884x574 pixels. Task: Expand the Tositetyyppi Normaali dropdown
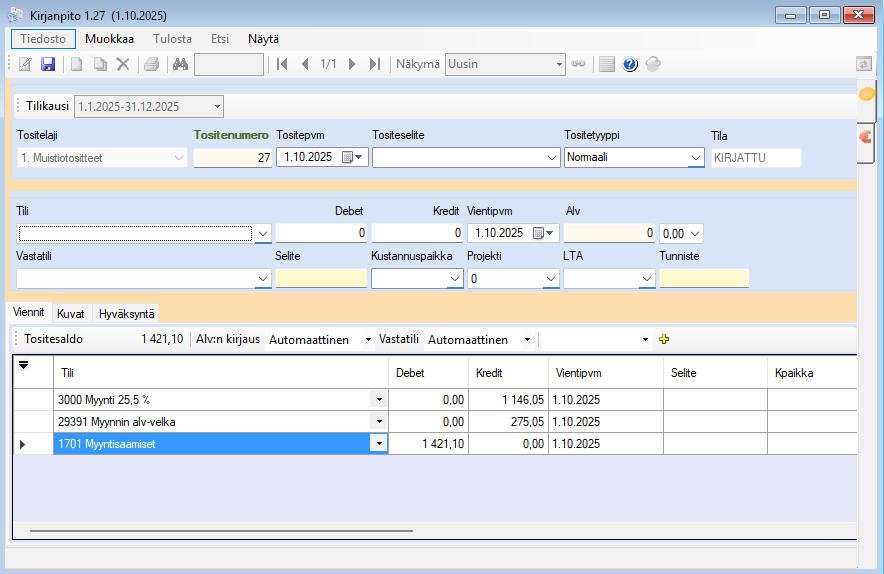(696, 157)
